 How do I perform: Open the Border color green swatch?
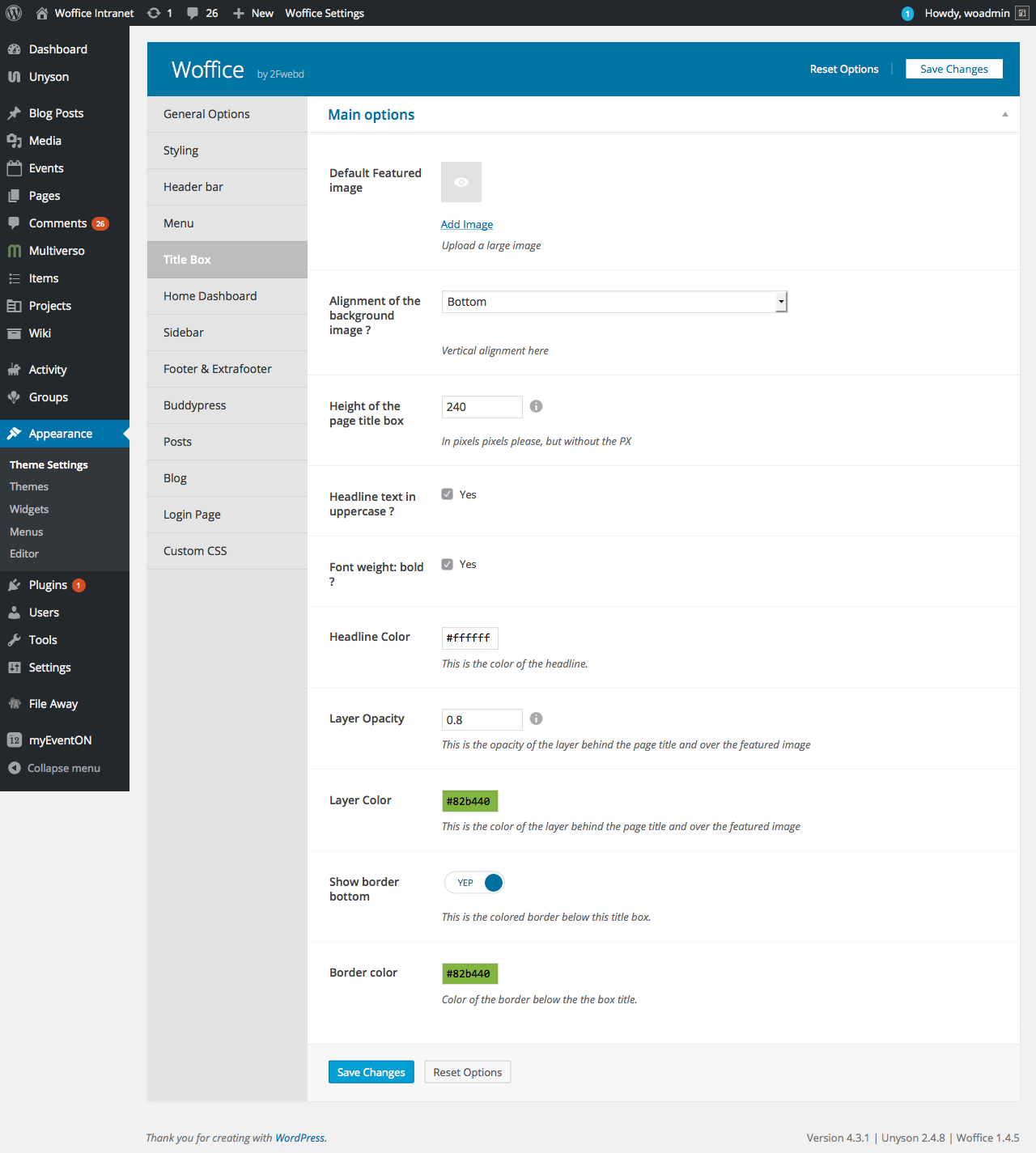pos(470,973)
